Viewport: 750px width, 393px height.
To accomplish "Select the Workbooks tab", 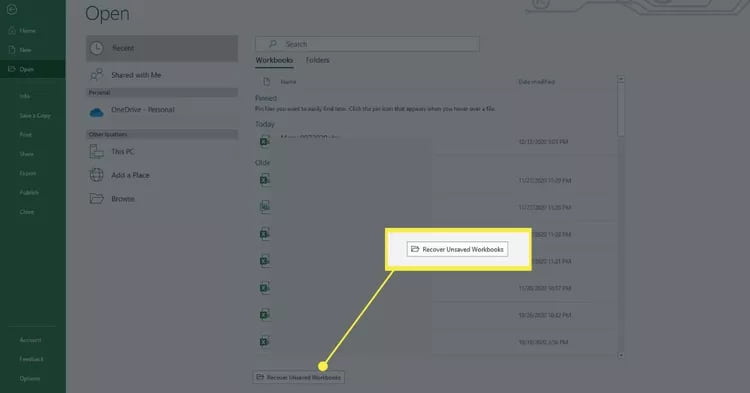I will (x=274, y=60).
